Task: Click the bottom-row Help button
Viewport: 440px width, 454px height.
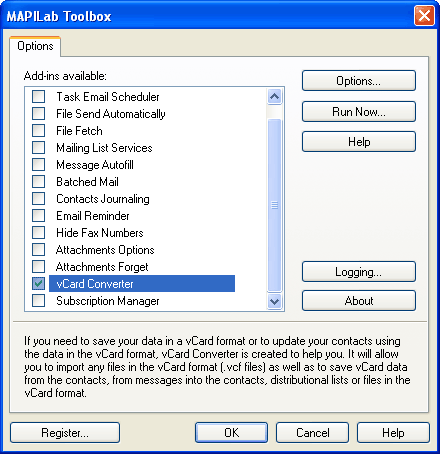Action: [393, 433]
